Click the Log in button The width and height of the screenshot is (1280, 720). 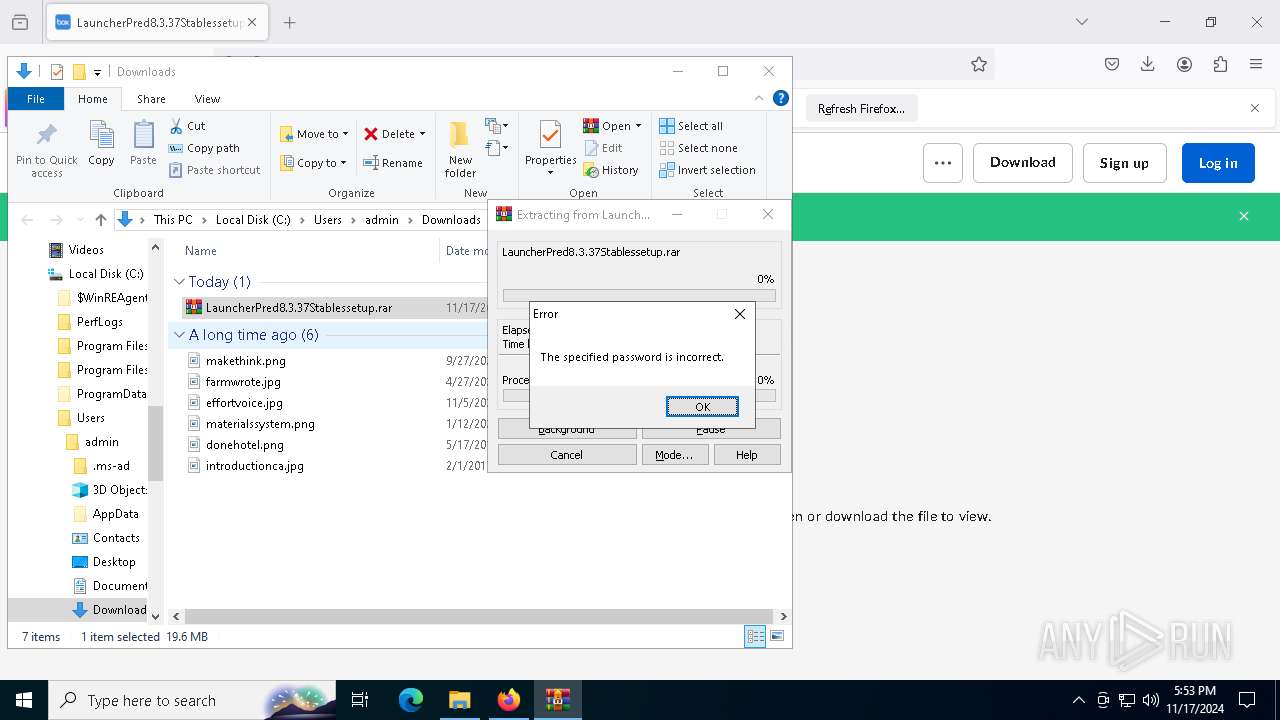[1218, 163]
